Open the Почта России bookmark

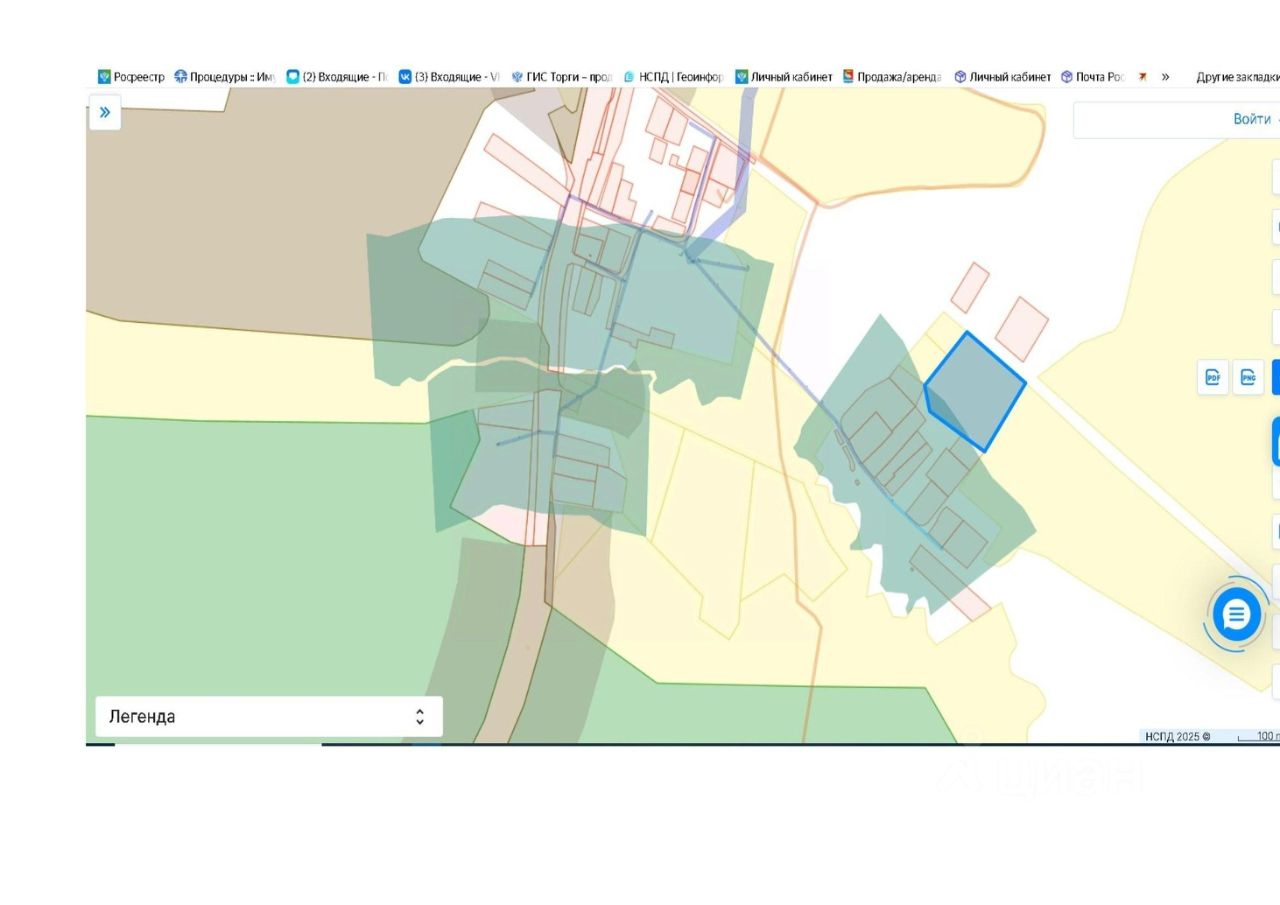(1093, 77)
